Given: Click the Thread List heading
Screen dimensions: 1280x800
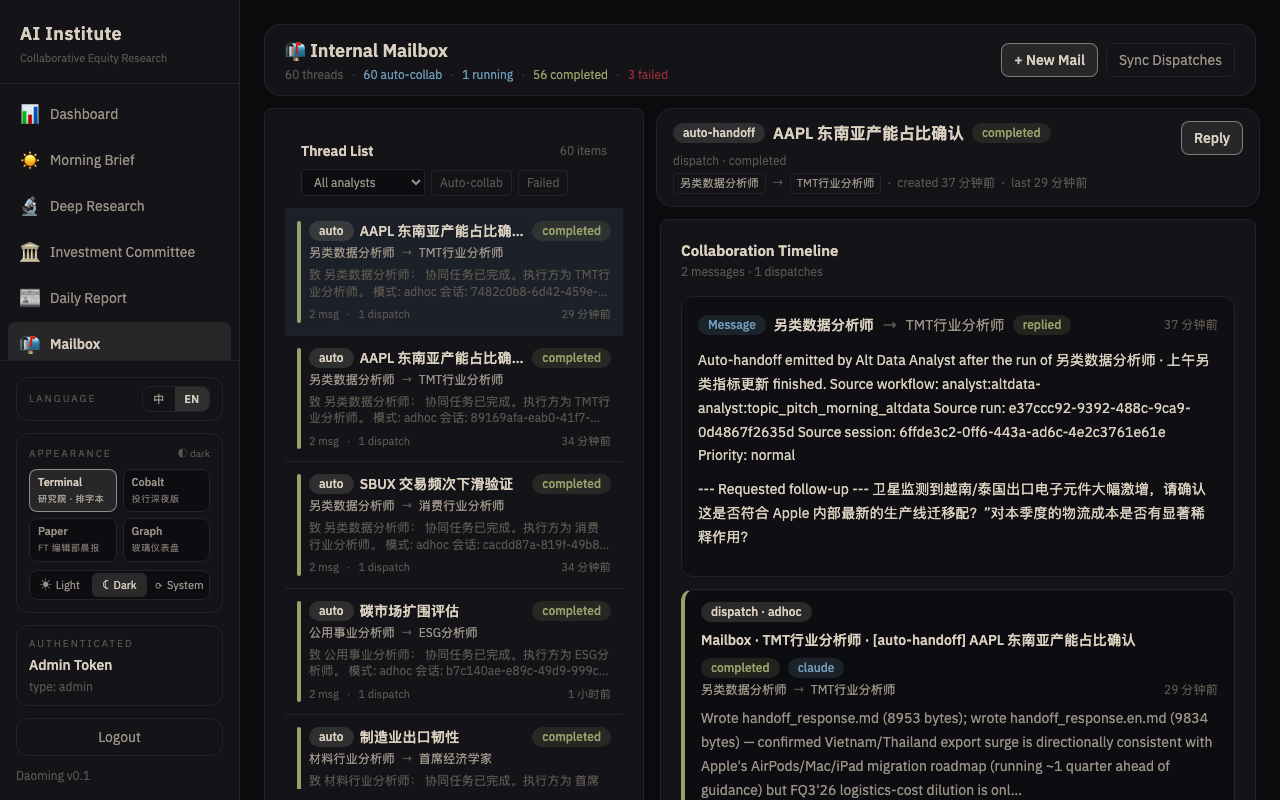Looking at the screenshot, I should (x=337, y=151).
